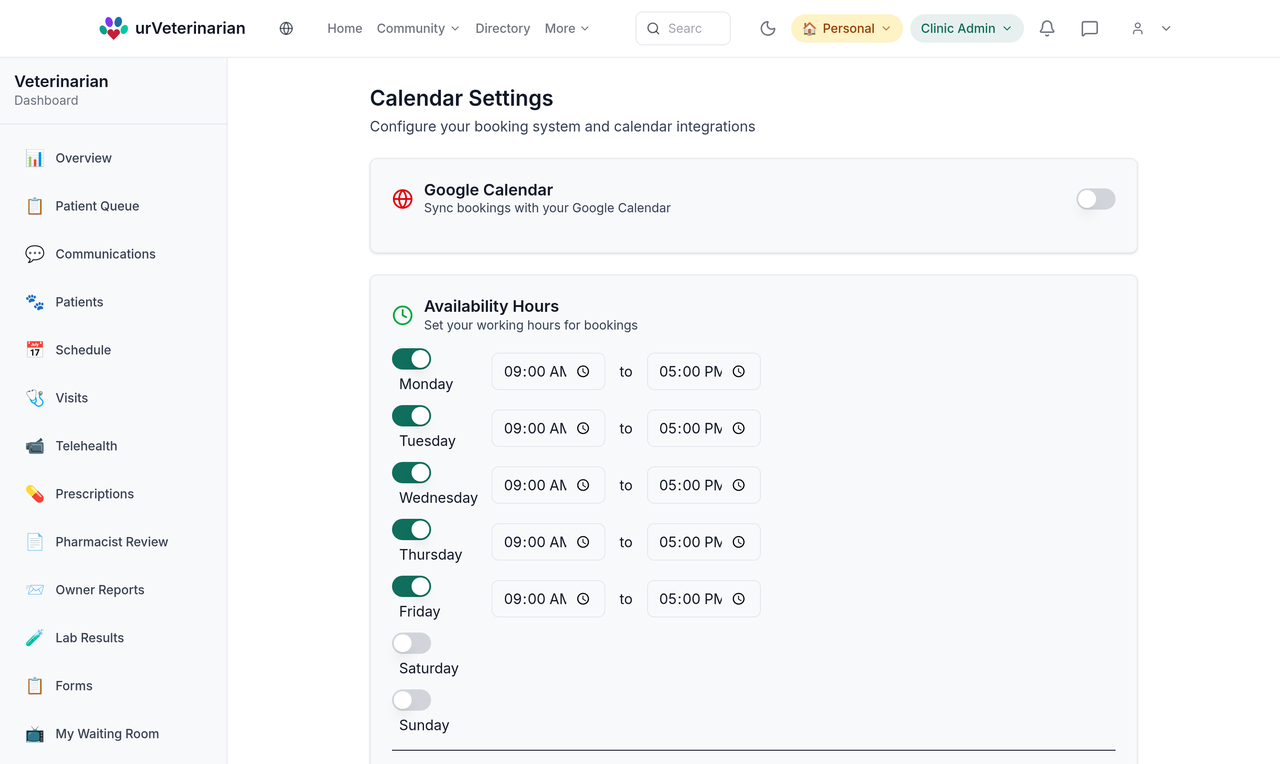Open My Waiting Room in sidebar
1280x764 pixels.
pyautogui.click(x=113, y=734)
